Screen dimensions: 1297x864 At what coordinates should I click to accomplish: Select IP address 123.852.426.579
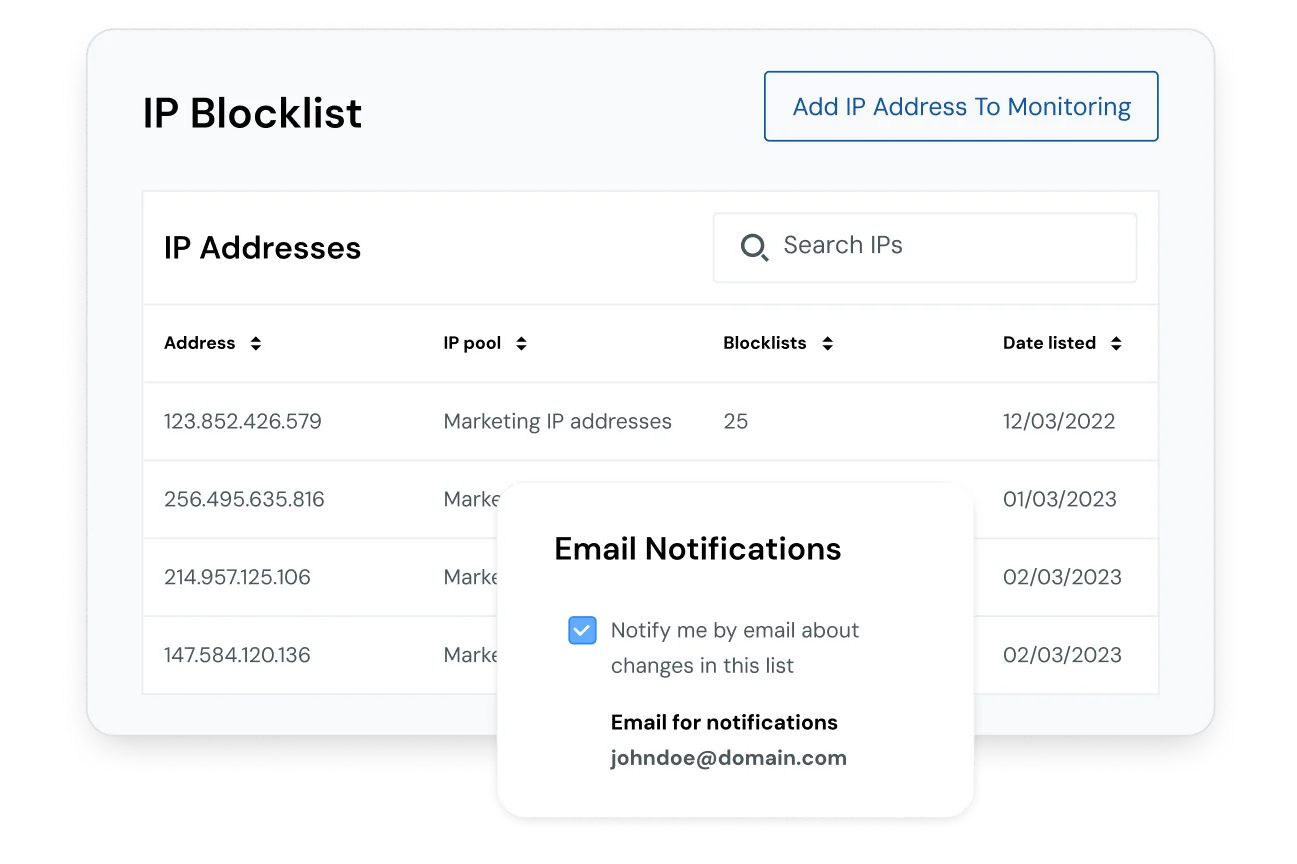click(x=243, y=421)
